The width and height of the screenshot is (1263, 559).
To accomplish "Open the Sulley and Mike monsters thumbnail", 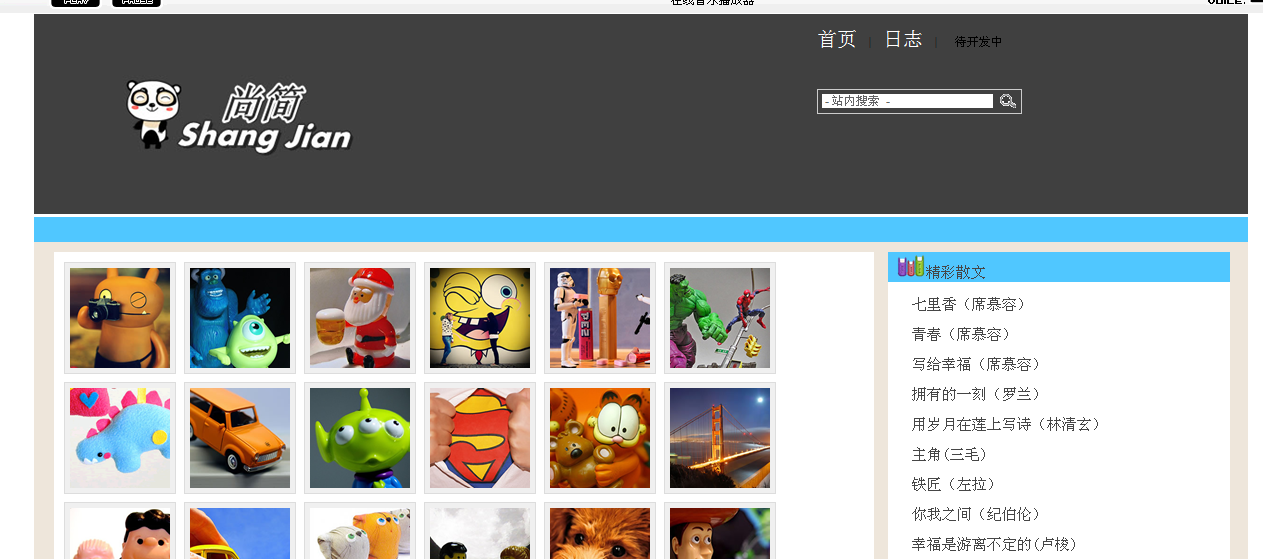I will point(240,318).
